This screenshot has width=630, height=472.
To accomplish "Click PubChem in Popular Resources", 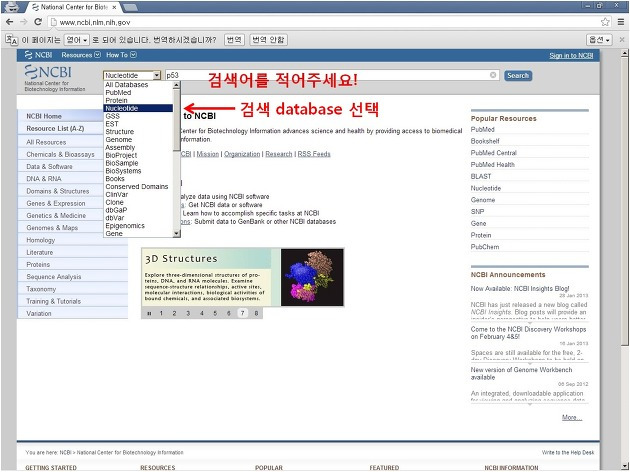I will pos(485,247).
